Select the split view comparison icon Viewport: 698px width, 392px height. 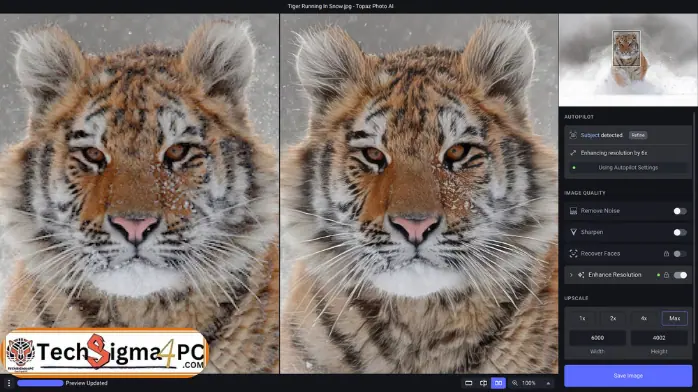[483, 383]
